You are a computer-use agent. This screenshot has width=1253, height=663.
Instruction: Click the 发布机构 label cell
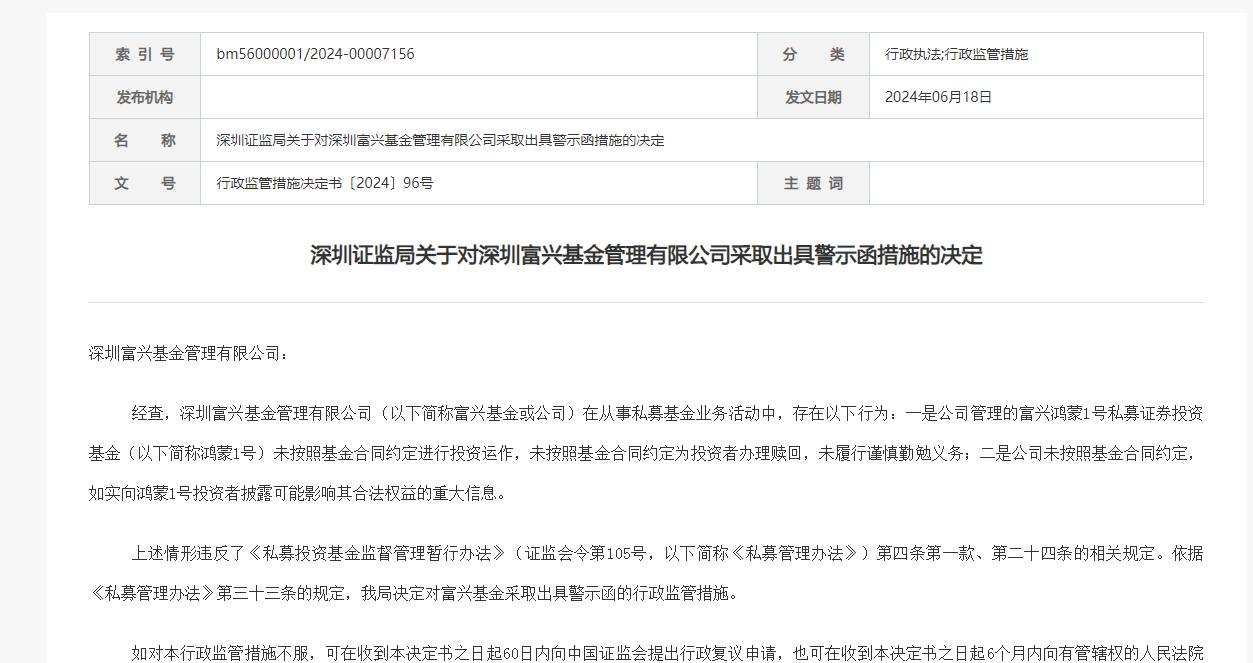145,97
